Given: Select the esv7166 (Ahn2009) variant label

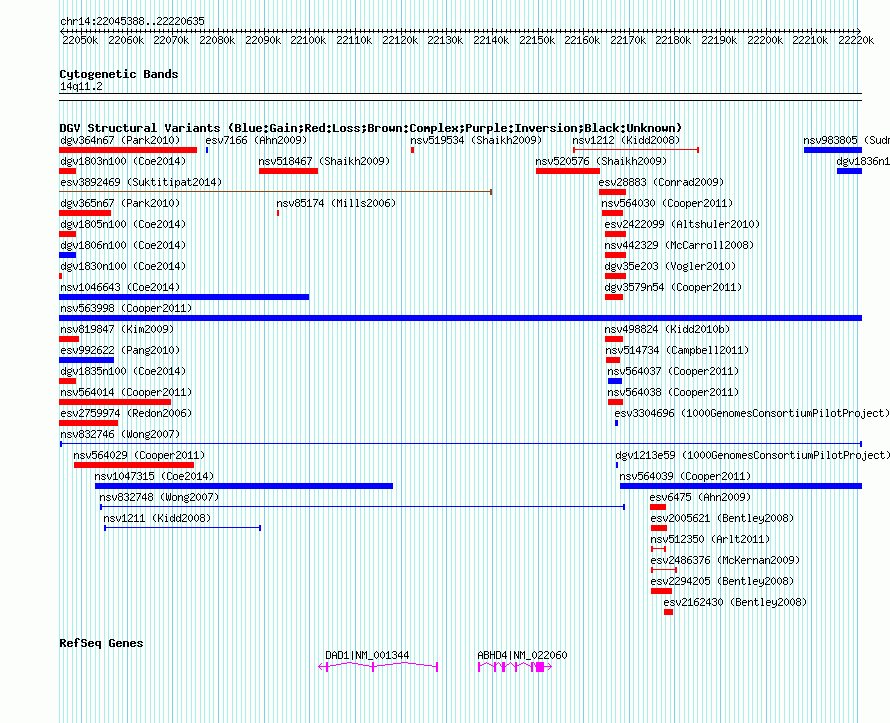Looking at the screenshot, I should [256, 140].
